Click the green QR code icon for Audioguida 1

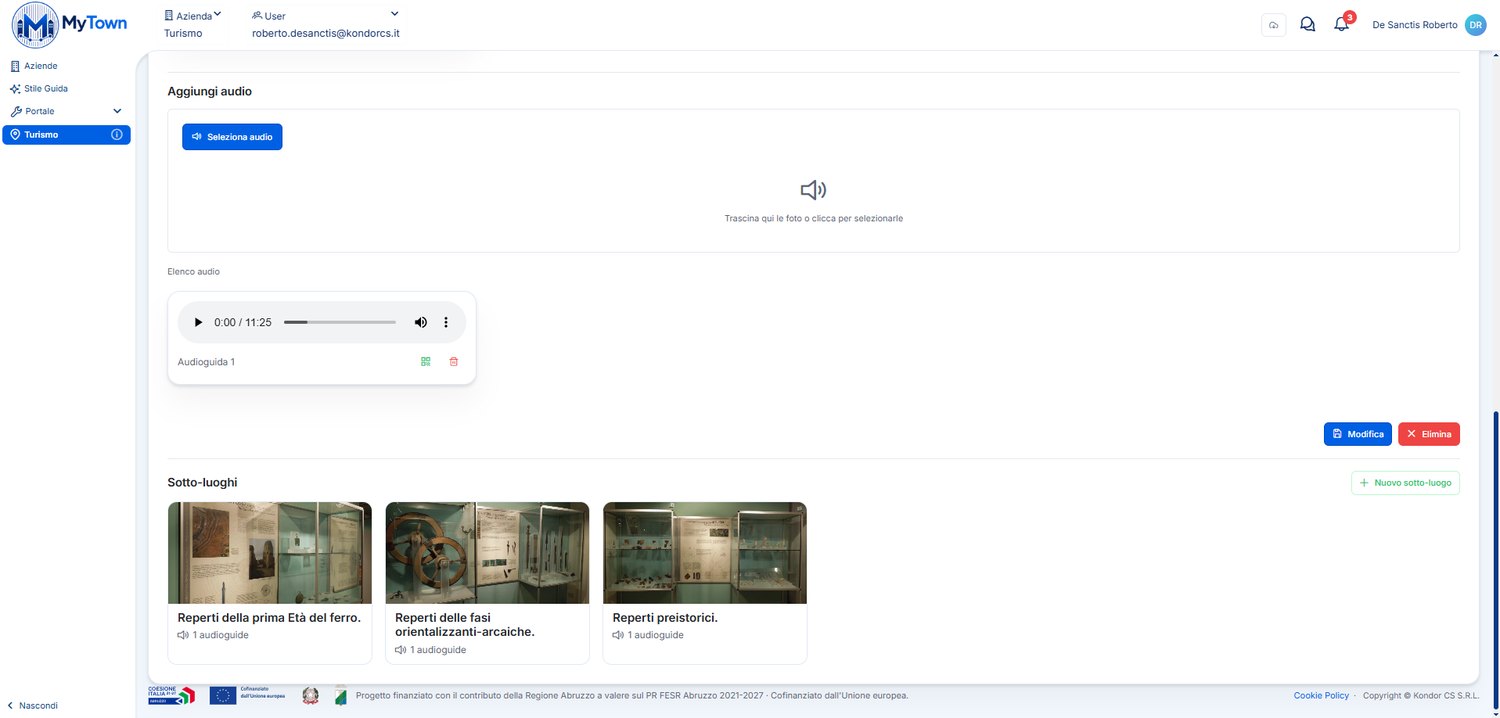click(426, 362)
